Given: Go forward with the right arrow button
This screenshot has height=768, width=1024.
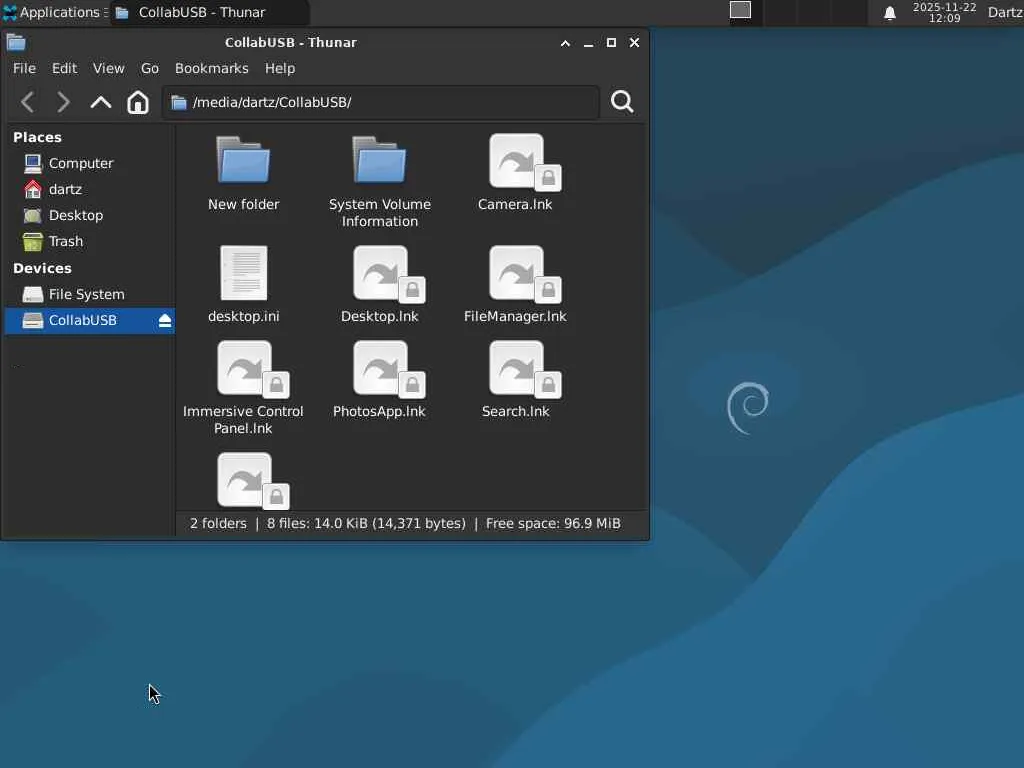Looking at the screenshot, I should [63, 102].
